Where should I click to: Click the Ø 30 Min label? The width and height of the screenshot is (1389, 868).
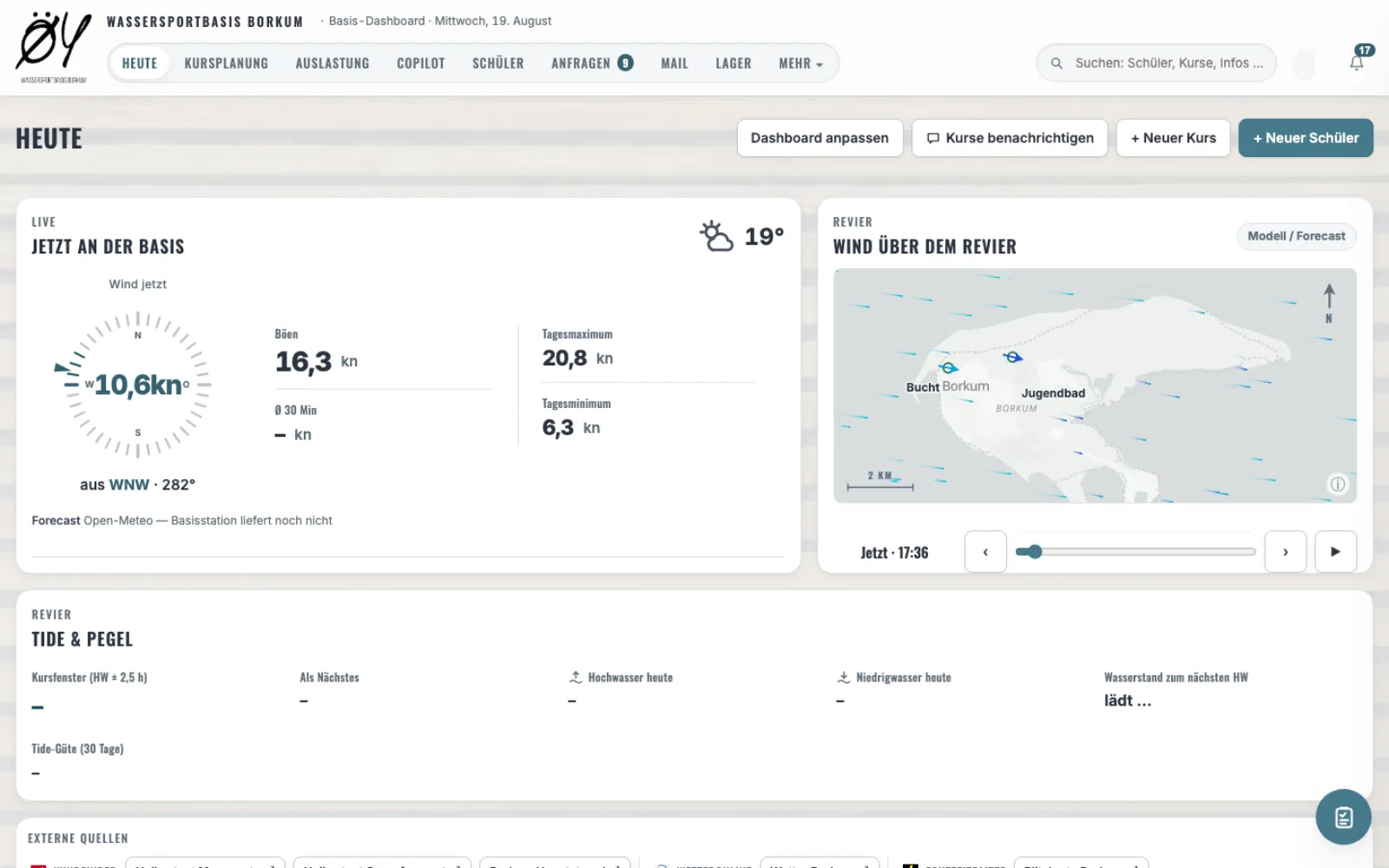point(295,410)
